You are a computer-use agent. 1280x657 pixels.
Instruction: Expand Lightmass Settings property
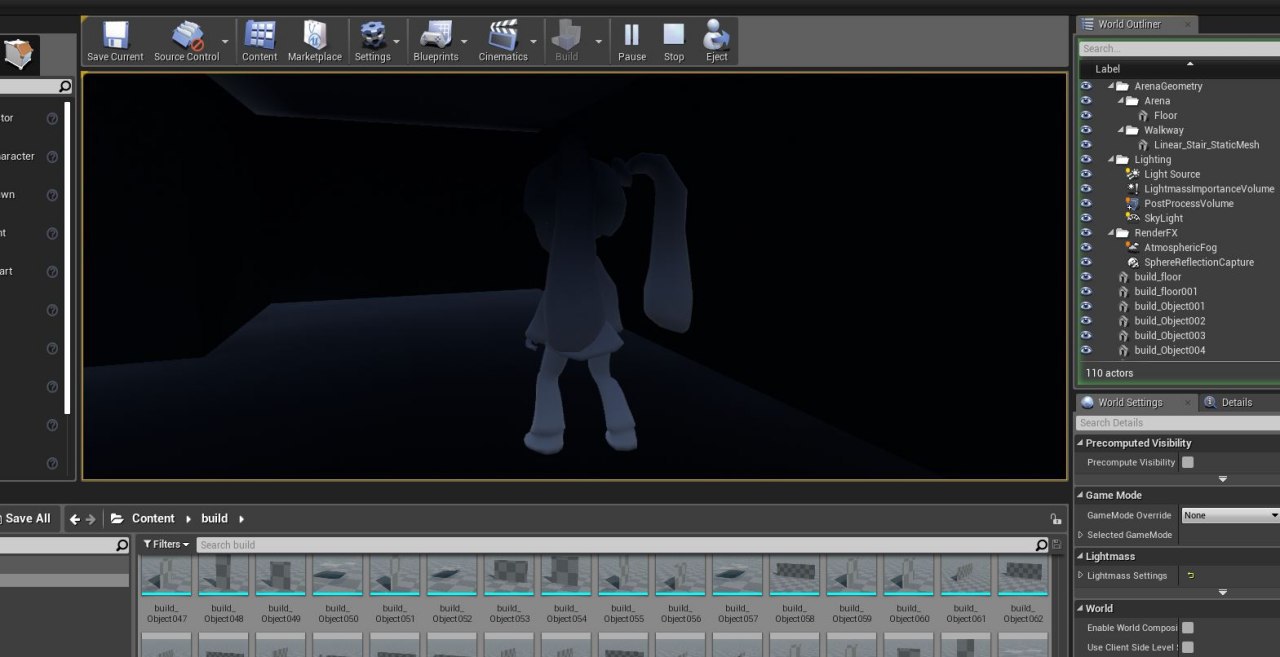click(1081, 576)
